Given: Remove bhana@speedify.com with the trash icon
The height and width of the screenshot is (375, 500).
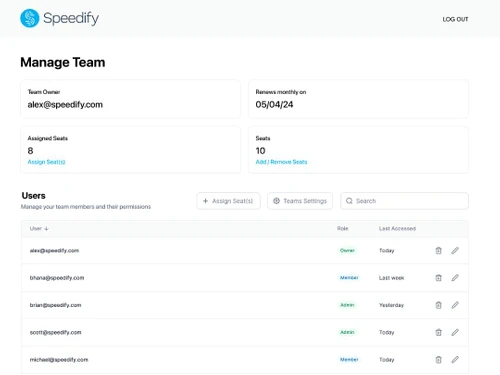Looking at the screenshot, I should [438, 278].
